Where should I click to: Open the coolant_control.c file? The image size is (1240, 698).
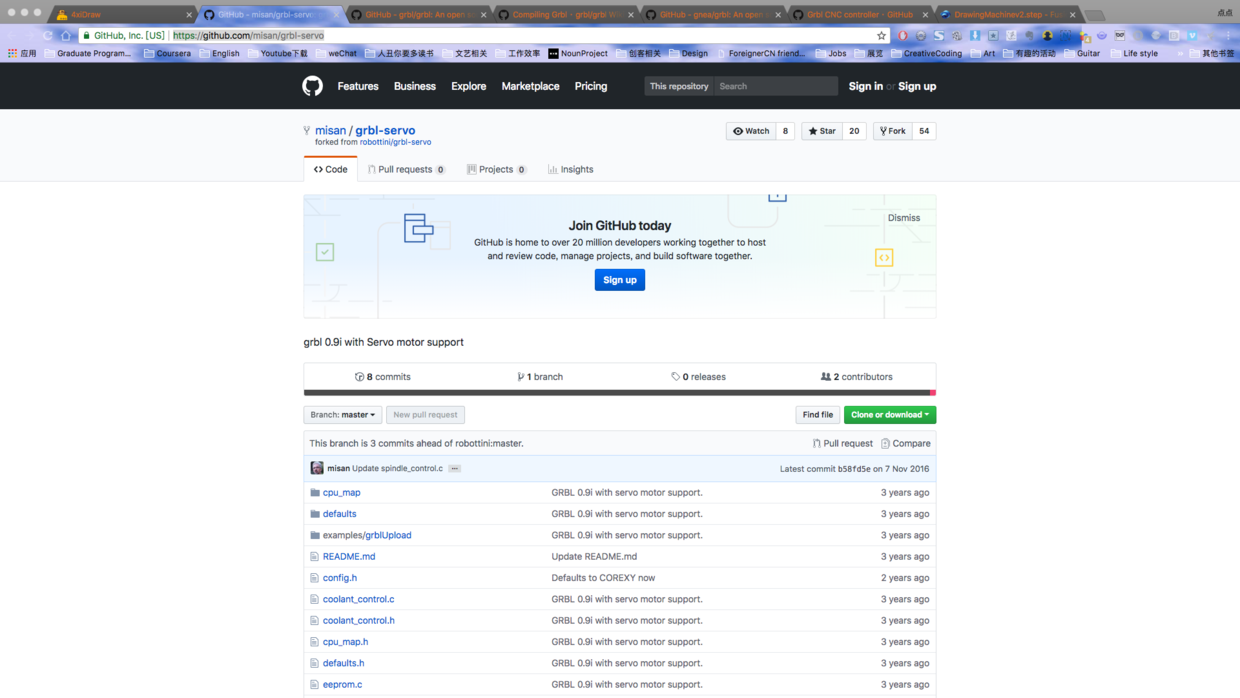tap(358, 599)
